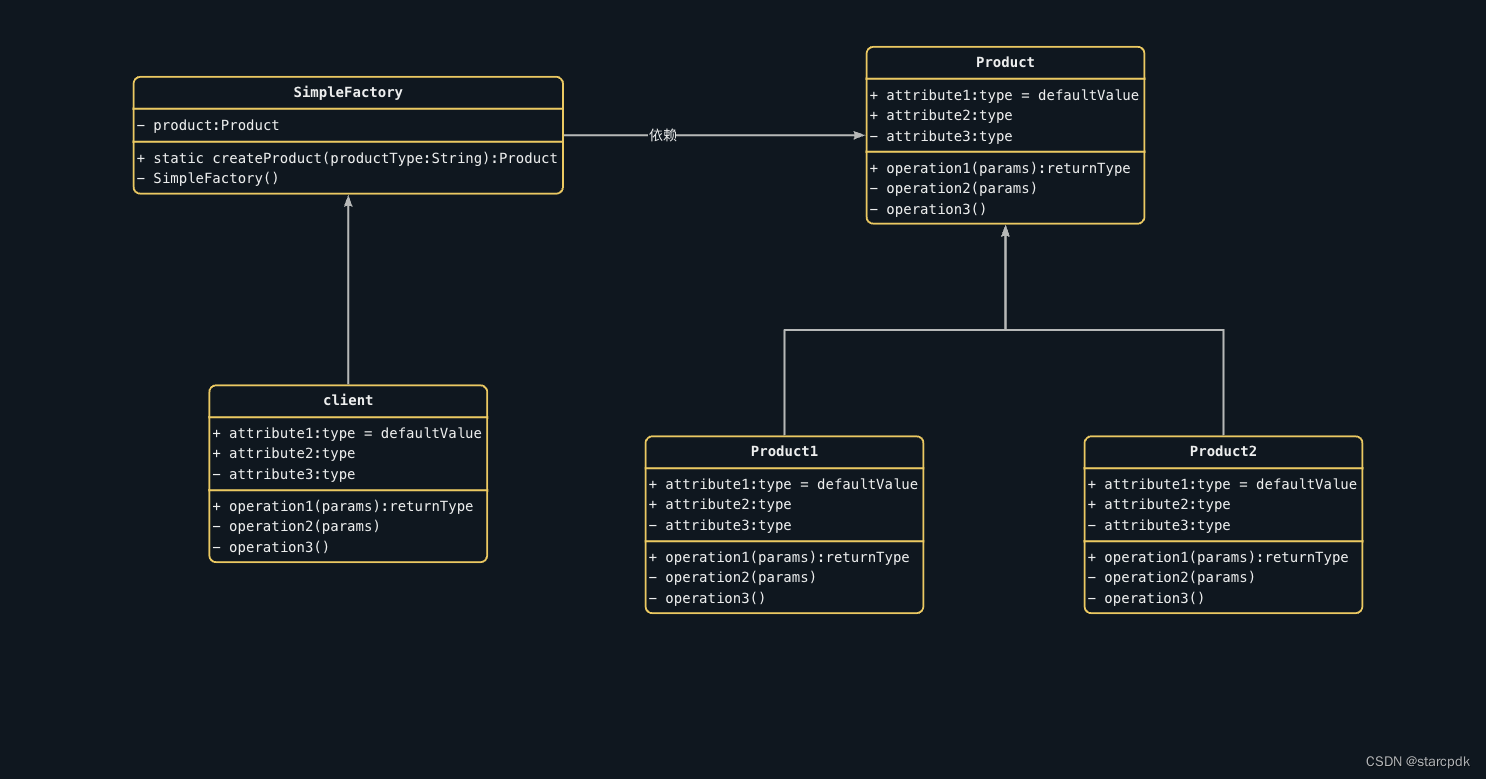The width and height of the screenshot is (1486, 779).
Task: Click operation1 line in Product1 class
Action: 779,557
